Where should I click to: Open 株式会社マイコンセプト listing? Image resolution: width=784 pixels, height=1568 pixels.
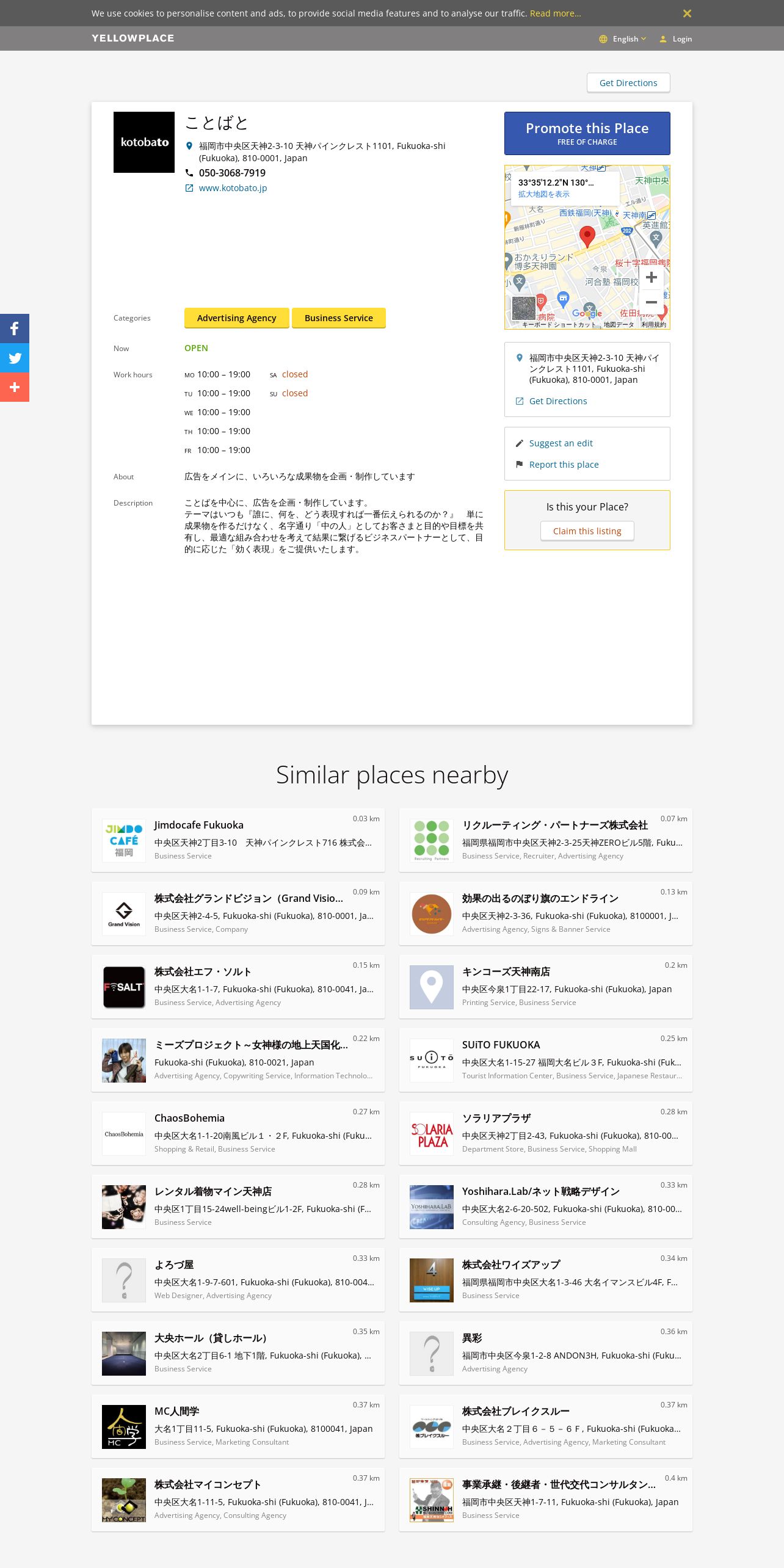[x=208, y=1484]
